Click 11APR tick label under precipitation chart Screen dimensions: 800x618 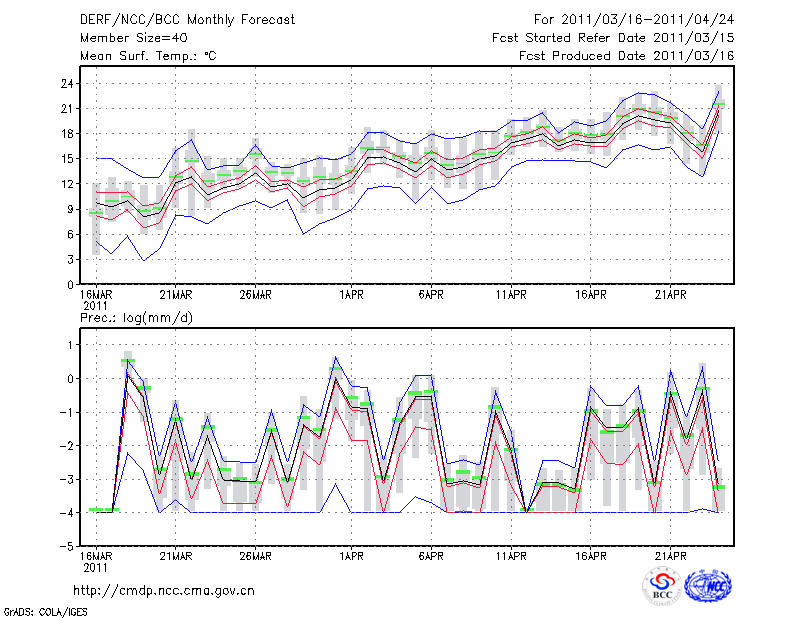pyautogui.click(x=511, y=556)
